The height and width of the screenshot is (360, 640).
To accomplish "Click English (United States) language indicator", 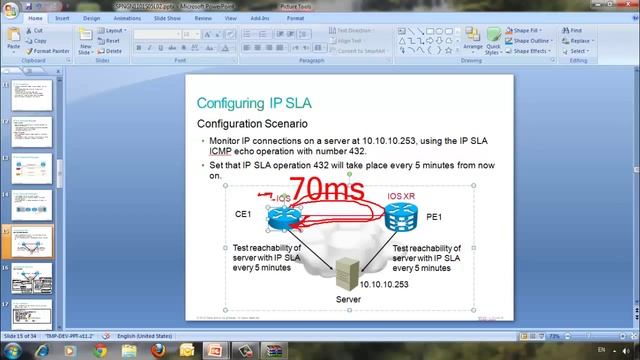I will click(144, 336).
